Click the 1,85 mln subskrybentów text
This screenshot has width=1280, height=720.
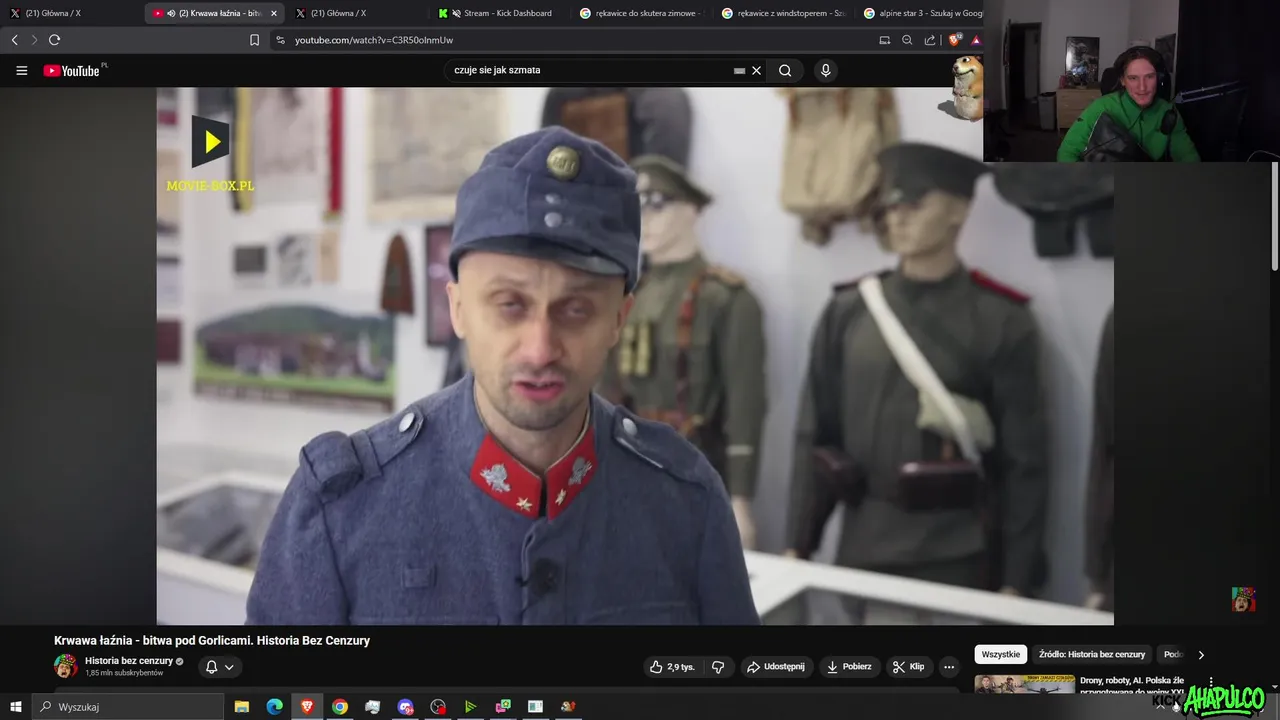[x=124, y=674]
